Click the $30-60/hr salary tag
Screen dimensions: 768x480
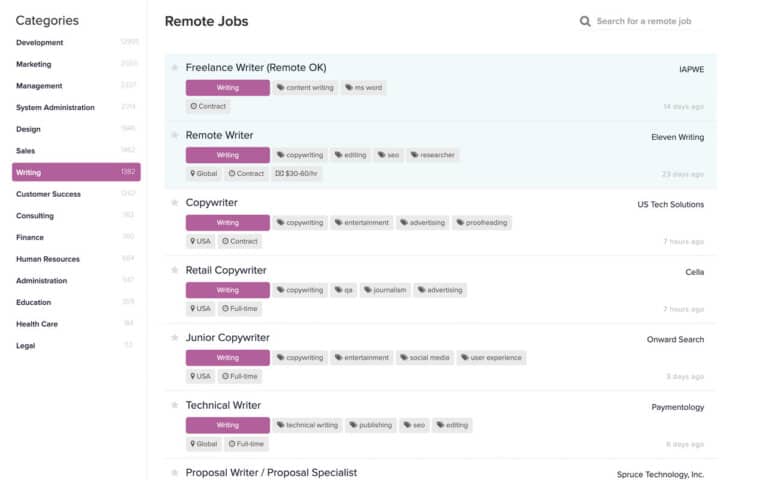click(x=298, y=173)
